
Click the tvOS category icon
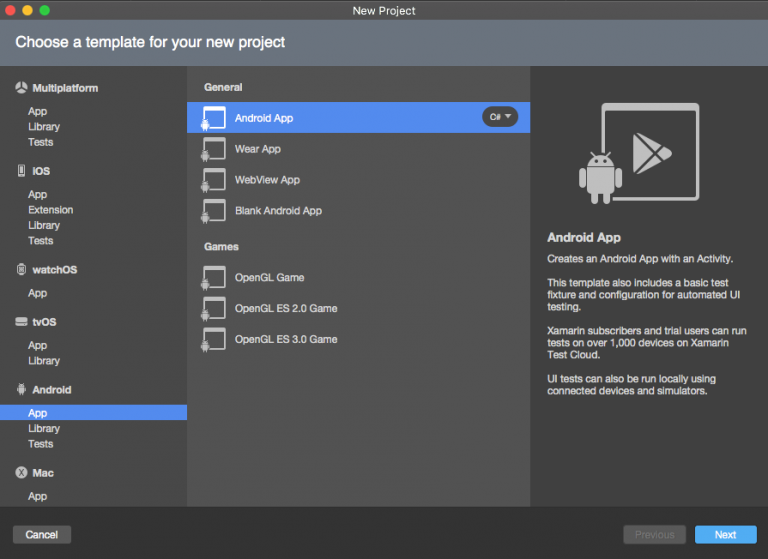point(21,322)
